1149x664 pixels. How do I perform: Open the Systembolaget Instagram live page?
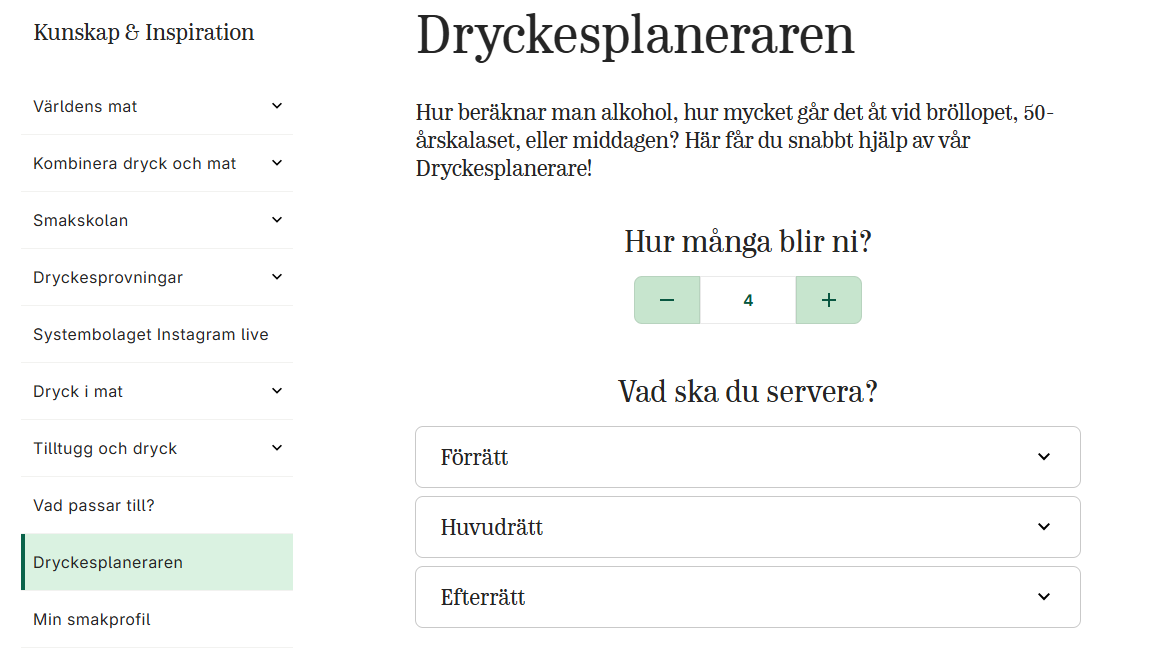150,334
